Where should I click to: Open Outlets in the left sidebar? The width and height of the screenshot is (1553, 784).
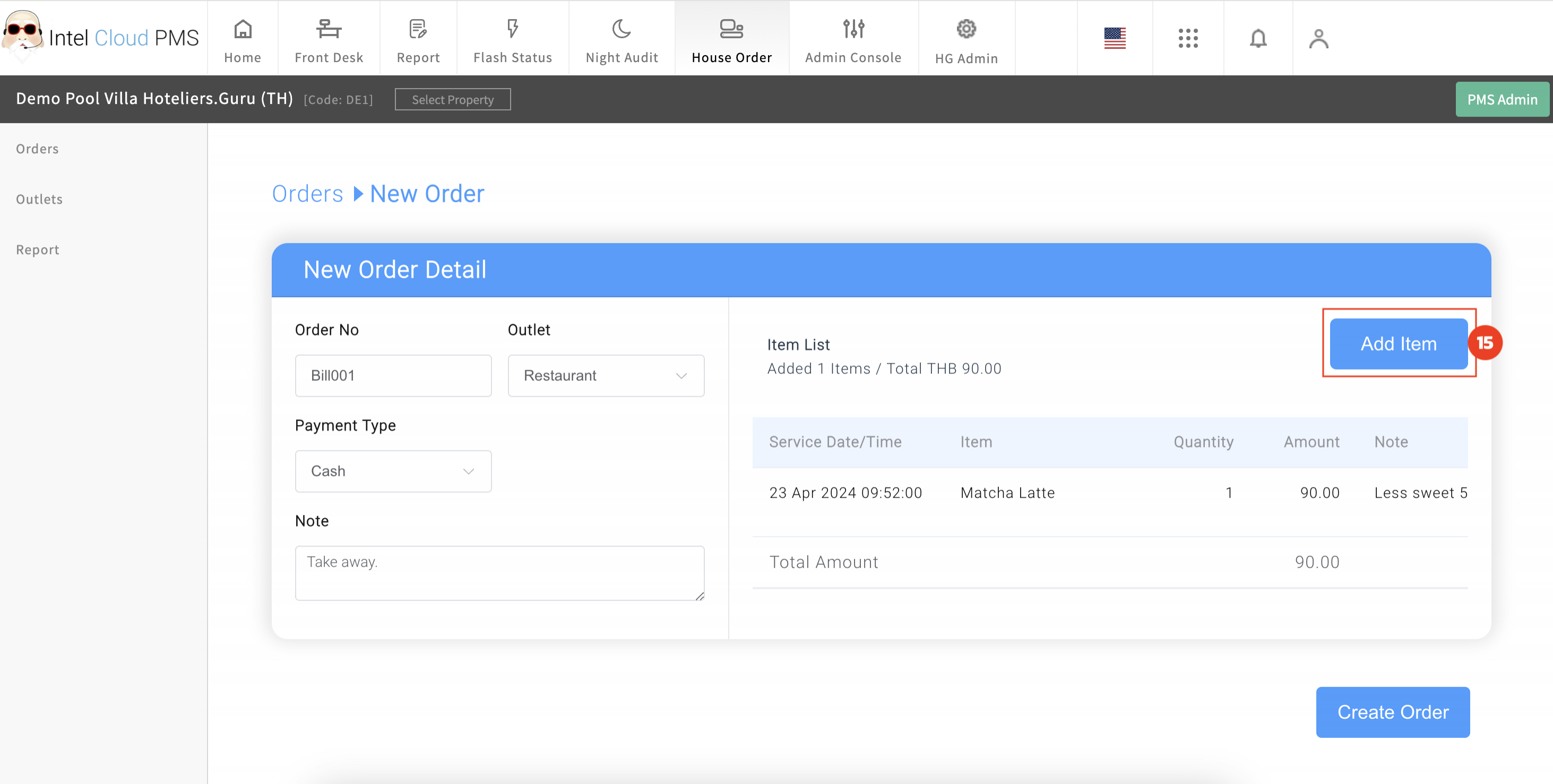point(39,199)
